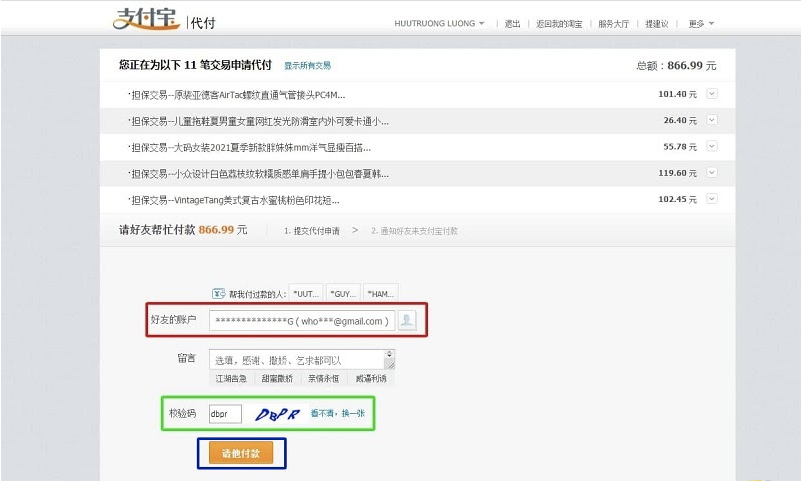Click the 担保交易--儿童拖鞋 transaction title
Image resolution: width=803 pixels, height=481 pixels.
[x=258, y=121]
